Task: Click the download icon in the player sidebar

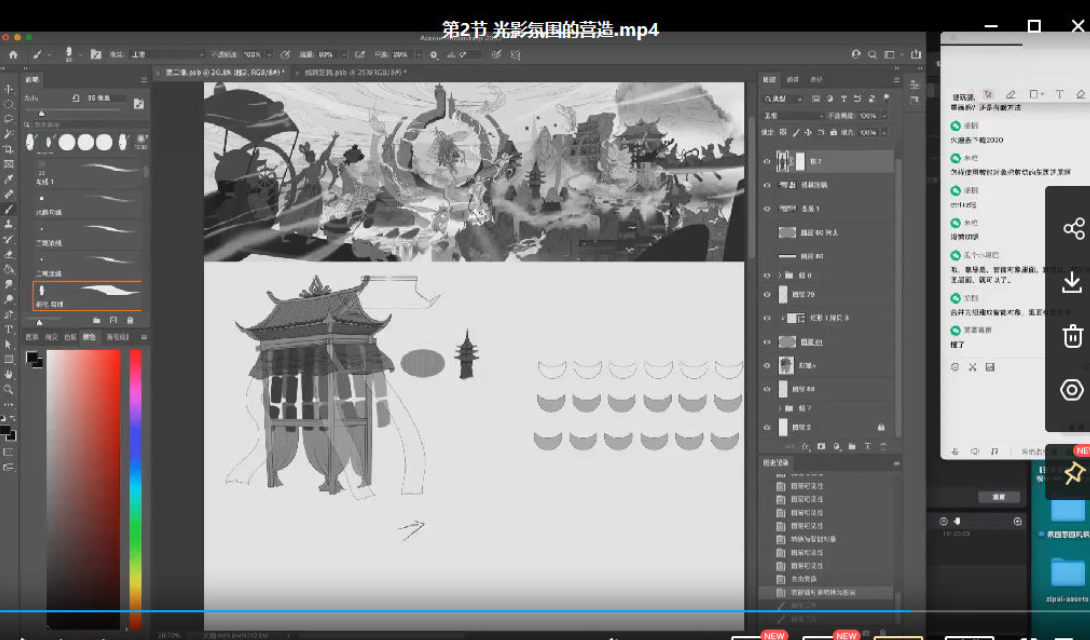Action: tap(1073, 282)
